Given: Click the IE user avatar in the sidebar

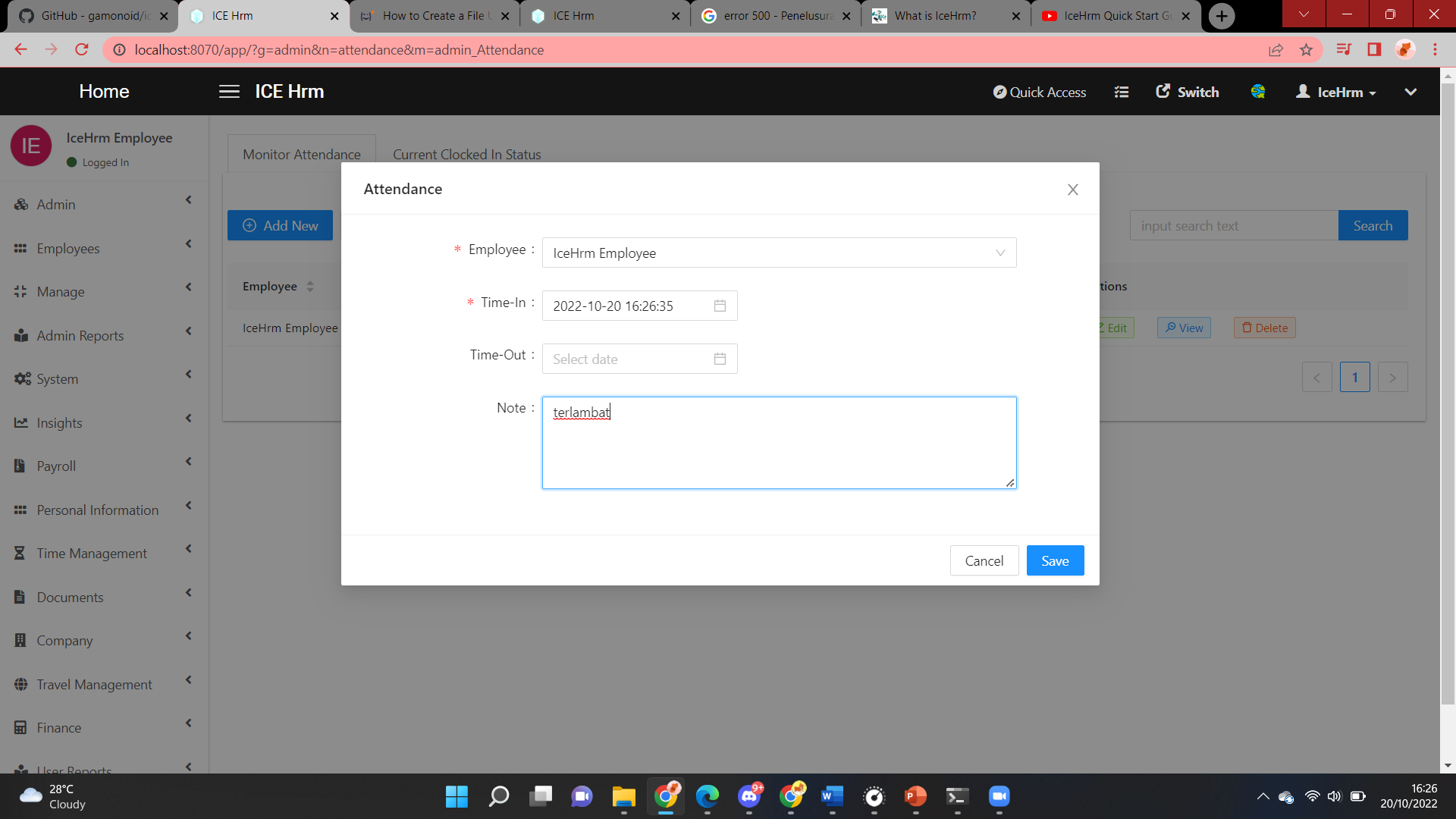Looking at the screenshot, I should (31, 146).
